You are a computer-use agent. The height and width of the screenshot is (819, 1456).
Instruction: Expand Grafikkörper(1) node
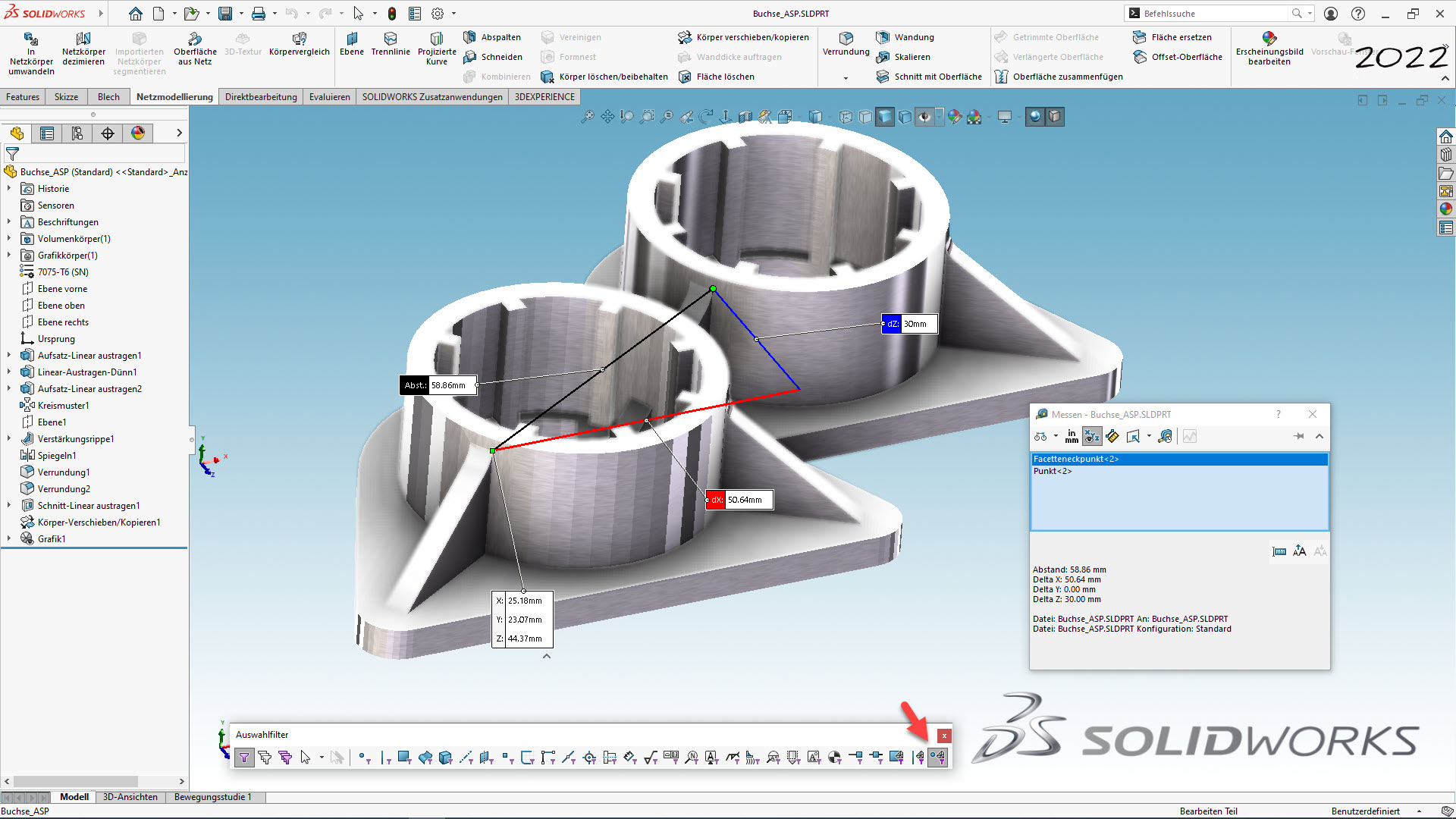pos(9,256)
